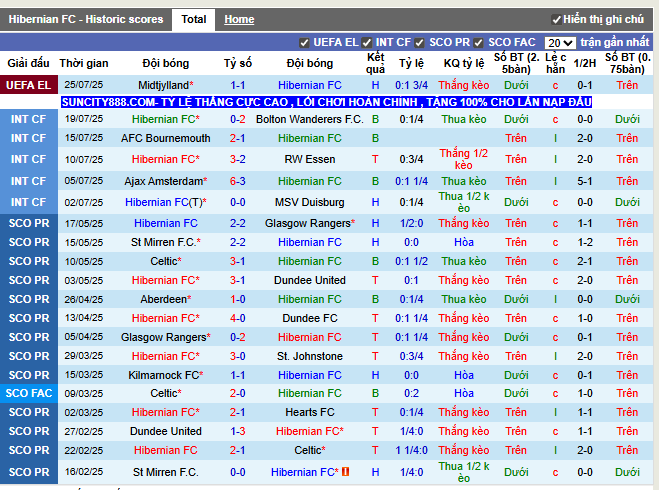Uncheck the SCO FAC filter checkbox
The height and width of the screenshot is (490, 659).
coord(478,43)
